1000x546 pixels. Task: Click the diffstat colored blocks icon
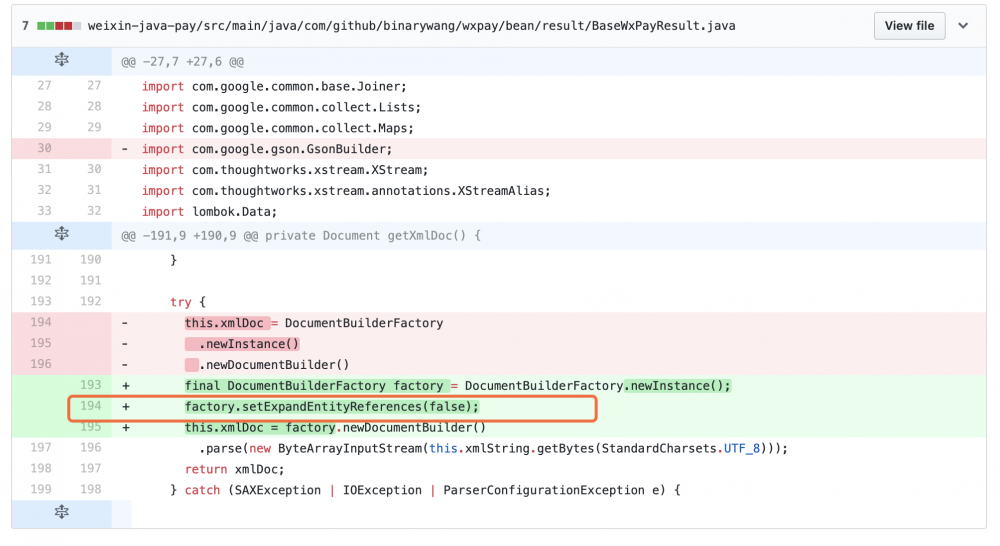coord(59,26)
